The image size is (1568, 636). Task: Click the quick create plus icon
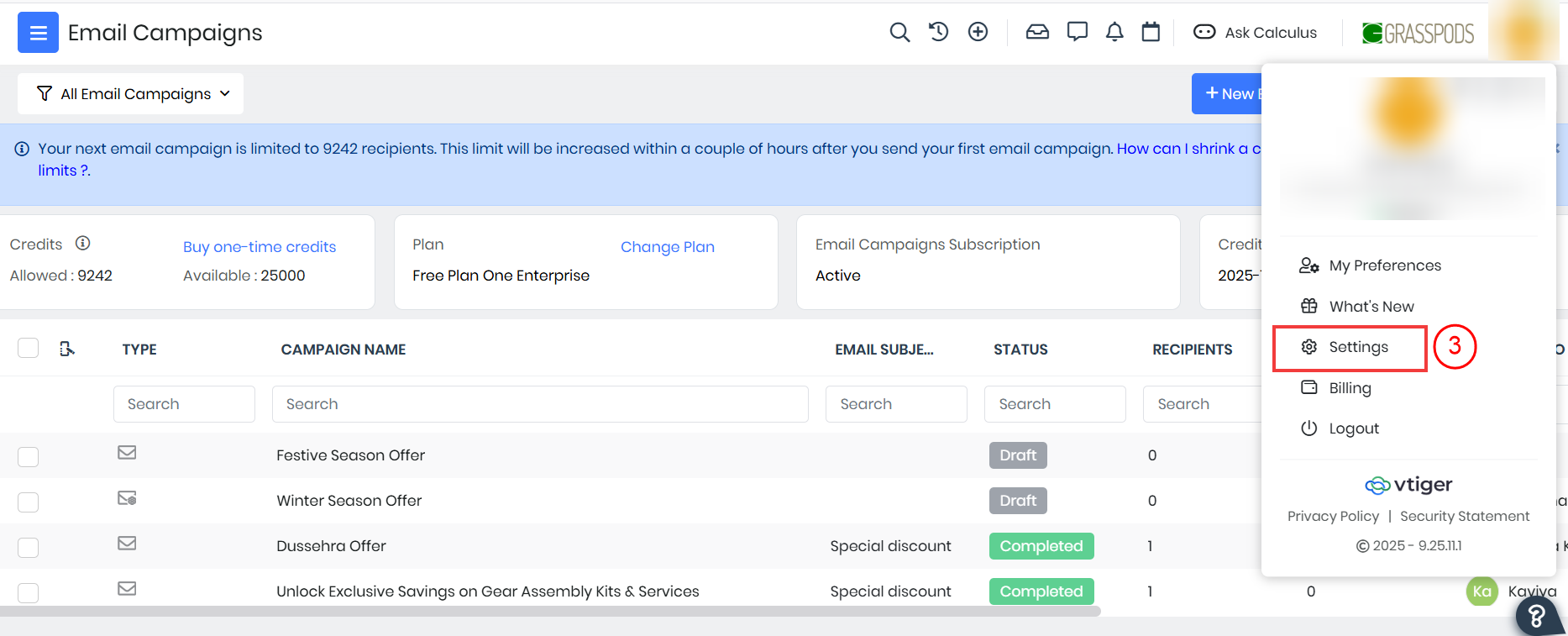(x=978, y=33)
